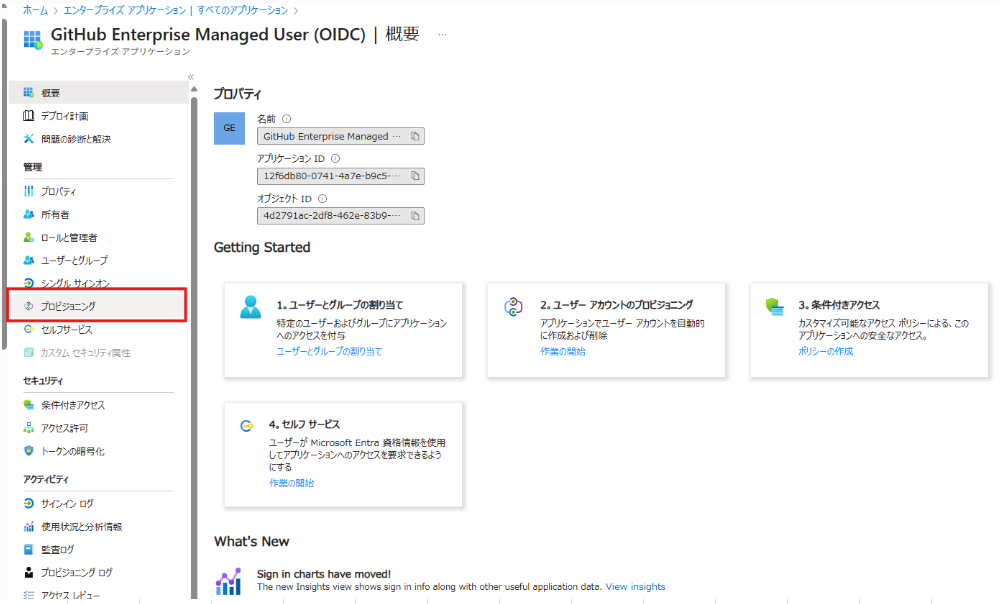This screenshot has height=604, width=1000.
Task: Click the 使用状況と分析情報 chart icon
Action: pos(29,526)
